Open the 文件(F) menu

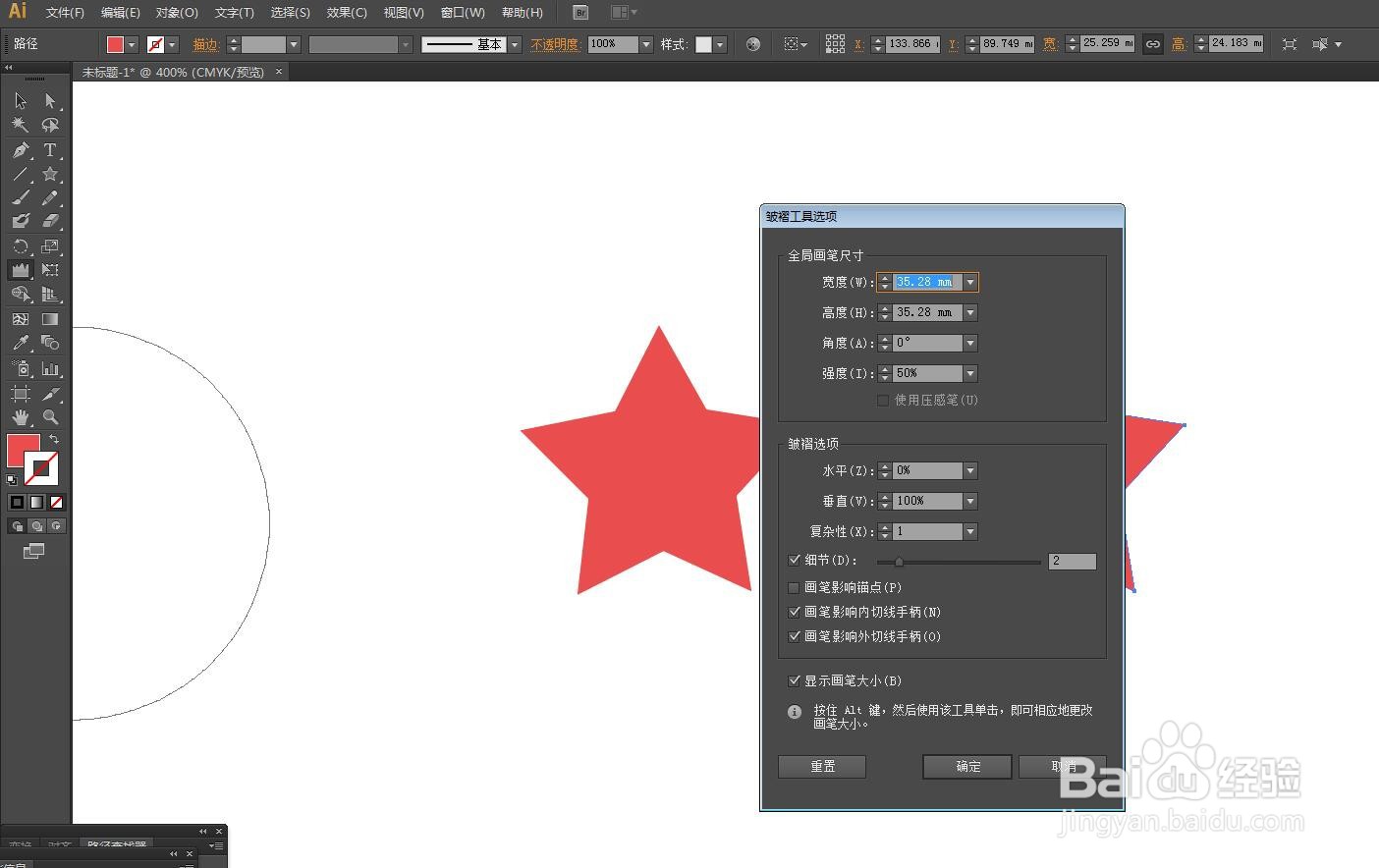(65, 13)
